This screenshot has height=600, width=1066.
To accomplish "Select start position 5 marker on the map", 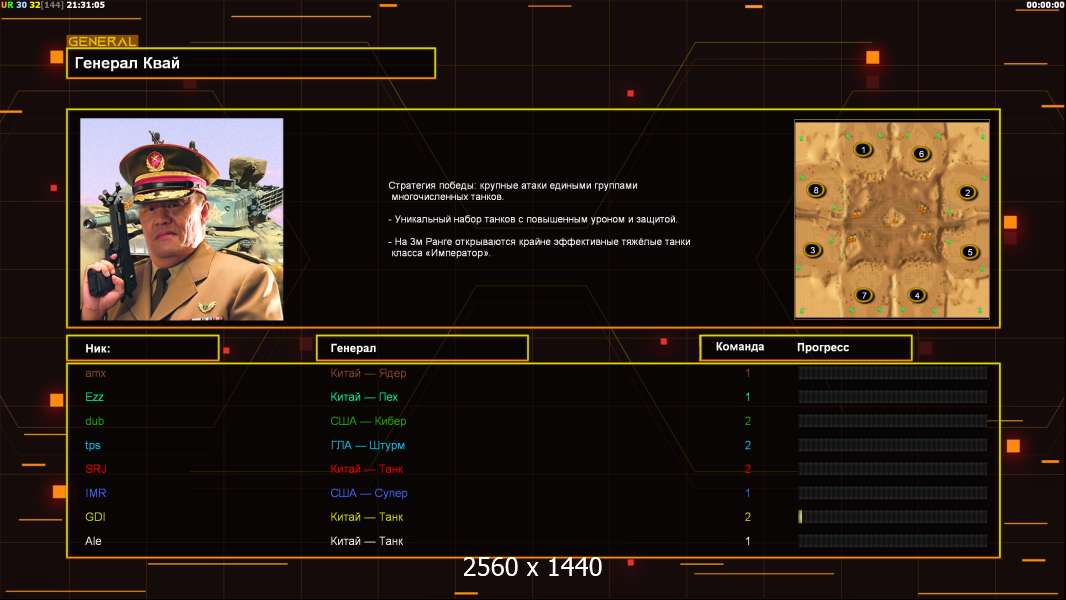I will 969,252.
